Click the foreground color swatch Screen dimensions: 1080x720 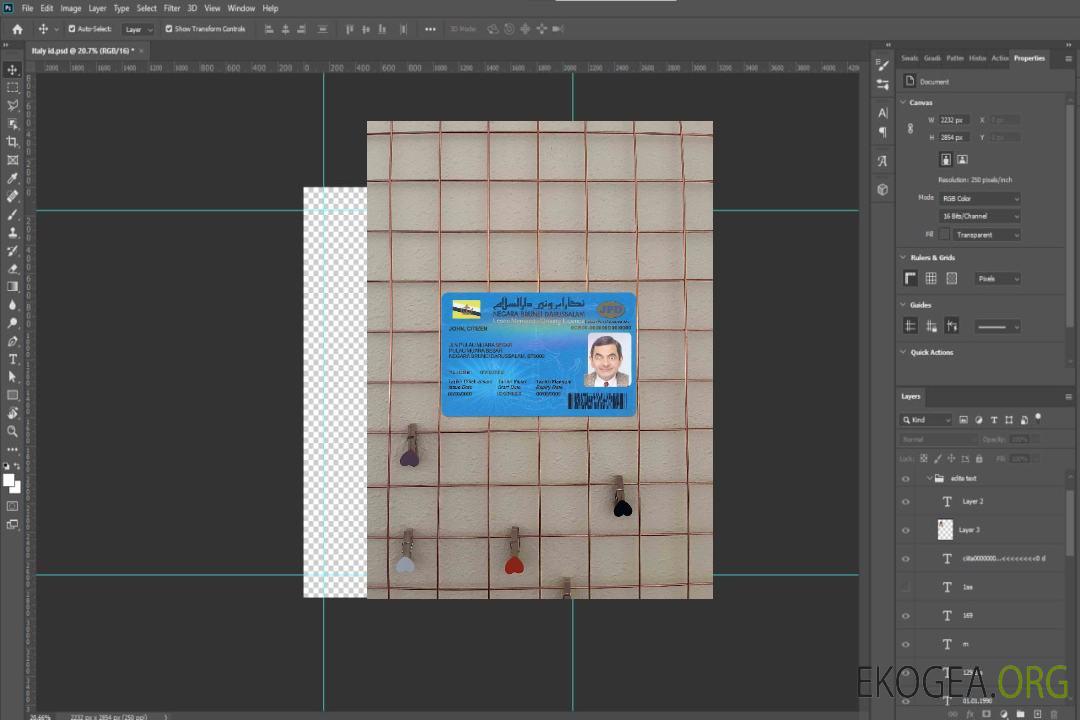coord(9,480)
